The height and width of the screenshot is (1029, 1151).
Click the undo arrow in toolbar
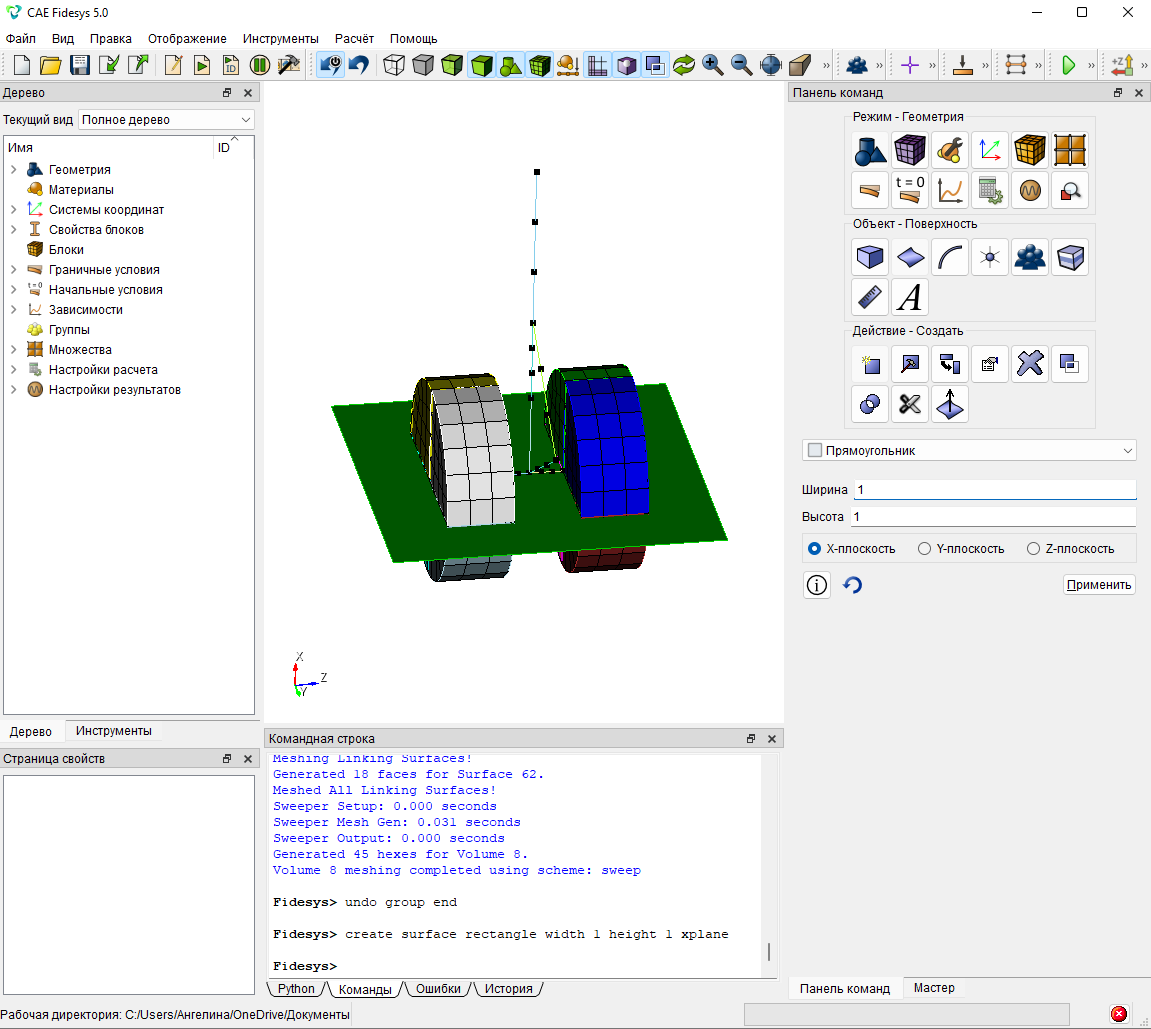click(x=359, y=65)
